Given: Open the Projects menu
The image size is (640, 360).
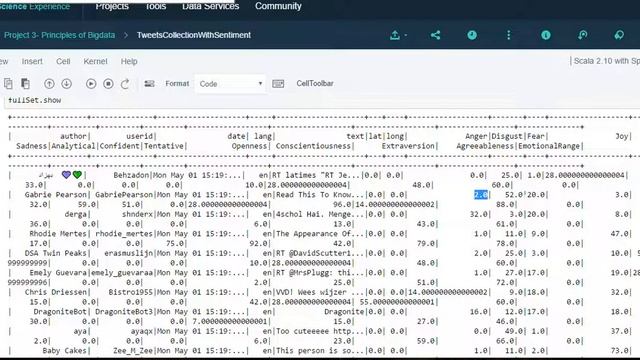Looking at the screenshot, I should 112,6.
